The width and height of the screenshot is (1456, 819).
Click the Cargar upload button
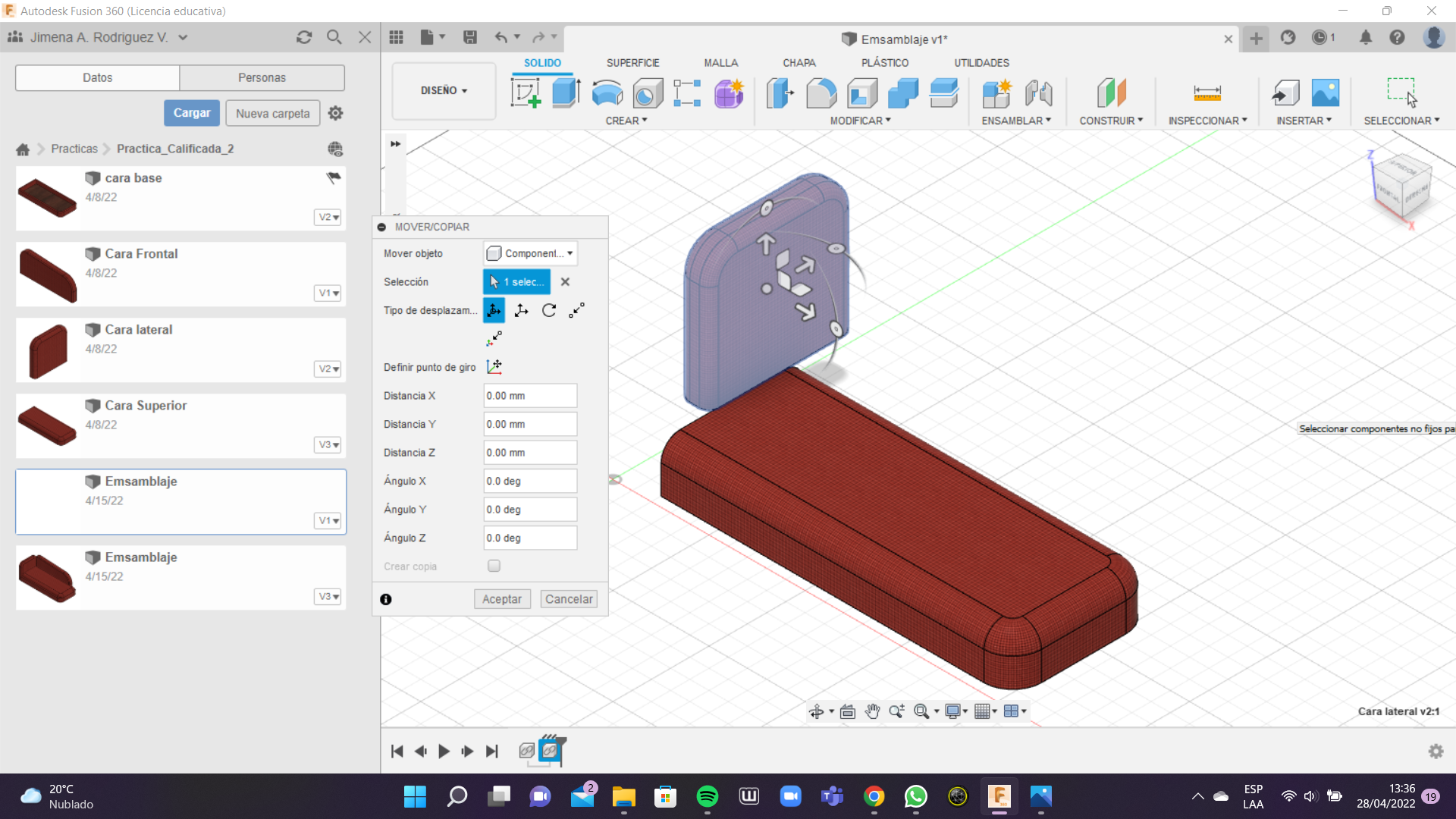(x=192, y=113)
